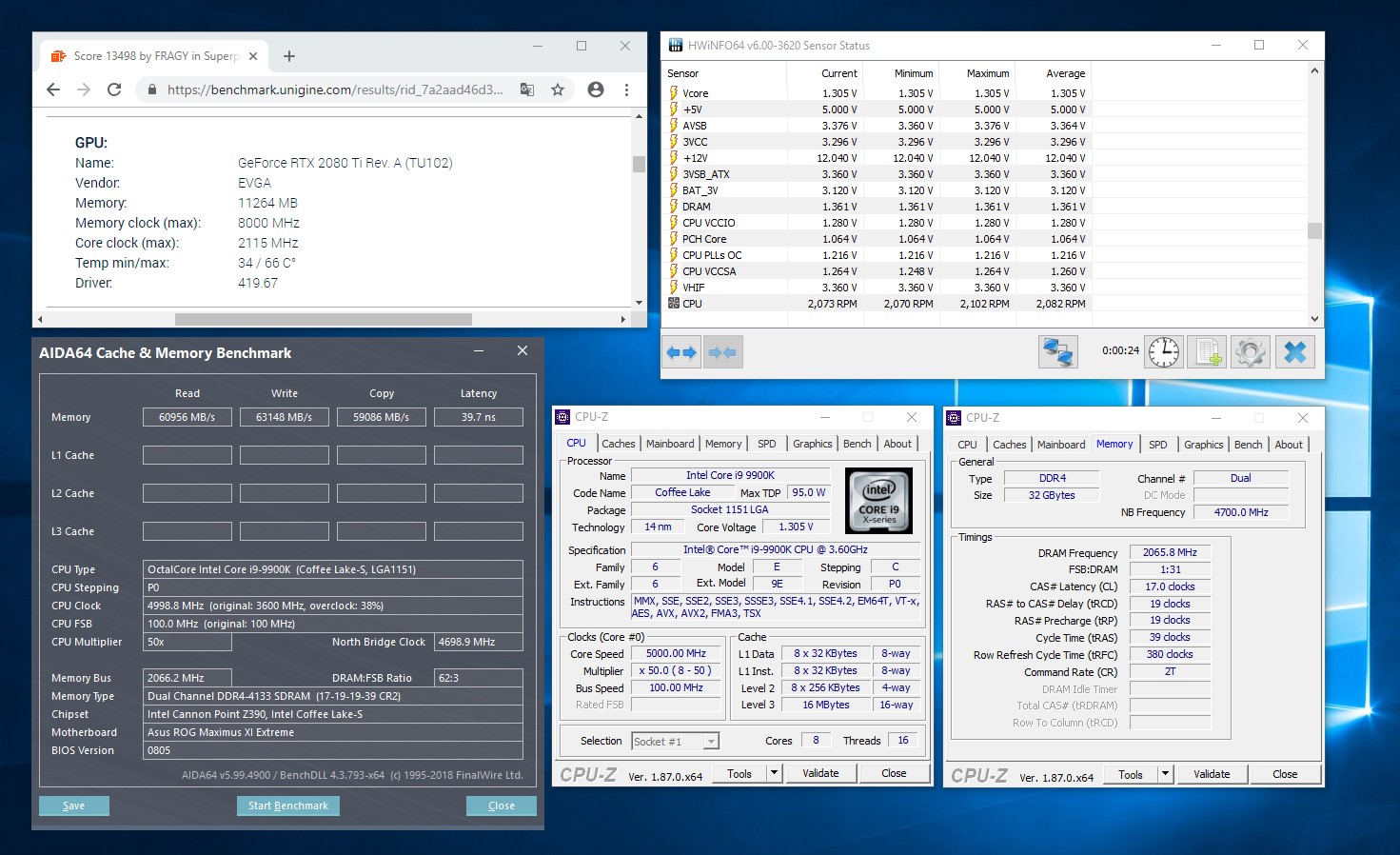Open the Chrome three-dot menu
The height and width of the screenshot is (855, 1400).
click(626, 89)
